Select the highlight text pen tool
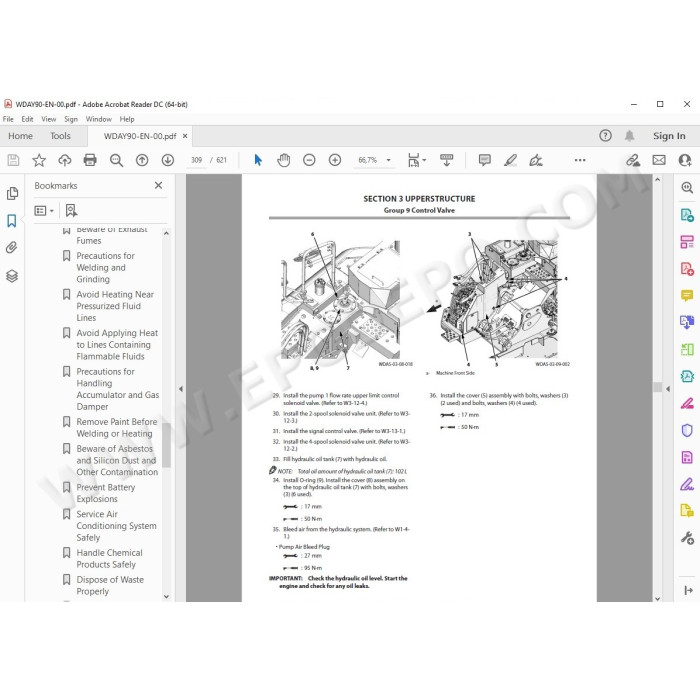Screen dimensions: 700x700 510,160
